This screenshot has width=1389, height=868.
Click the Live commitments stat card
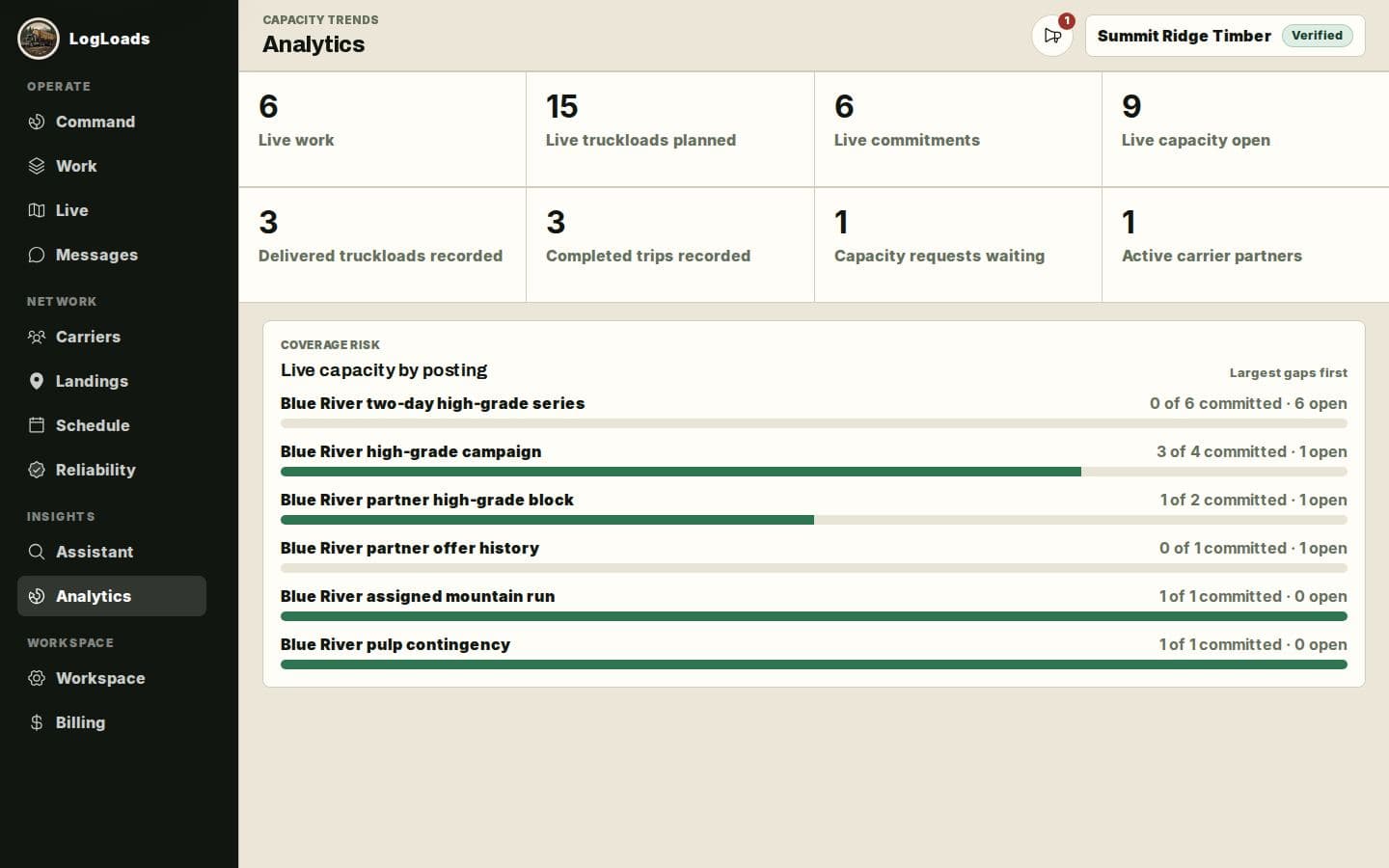coord(958,129)
